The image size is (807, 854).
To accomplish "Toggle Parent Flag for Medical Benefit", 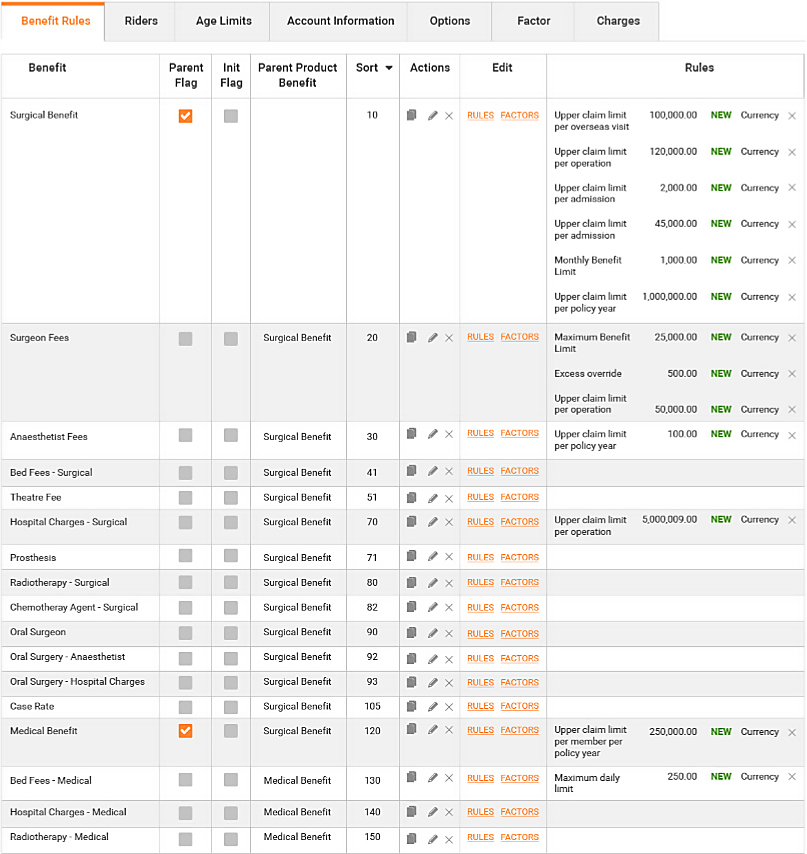I will click(x=185, y=731).
